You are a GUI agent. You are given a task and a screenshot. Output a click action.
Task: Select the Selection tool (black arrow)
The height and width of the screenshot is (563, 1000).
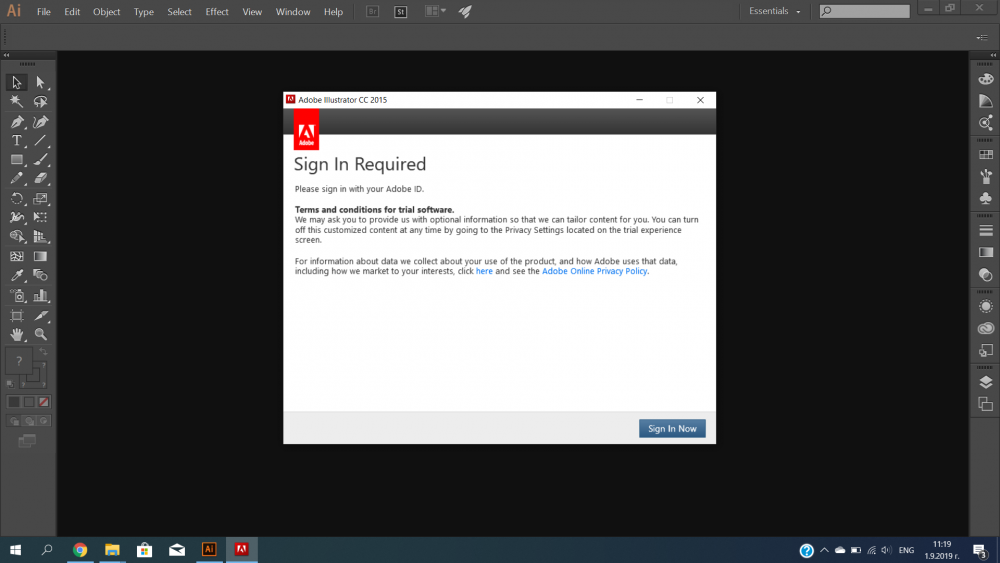tap(17, 82)
